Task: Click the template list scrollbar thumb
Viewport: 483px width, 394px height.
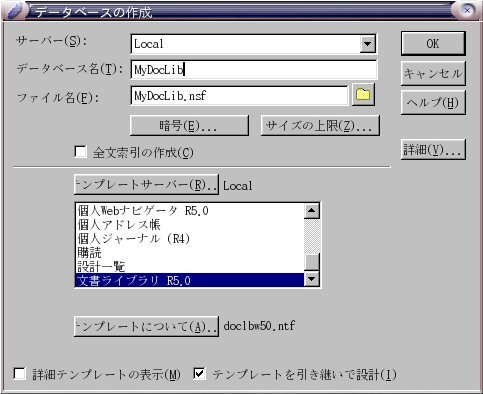Action: coord(312,262)
